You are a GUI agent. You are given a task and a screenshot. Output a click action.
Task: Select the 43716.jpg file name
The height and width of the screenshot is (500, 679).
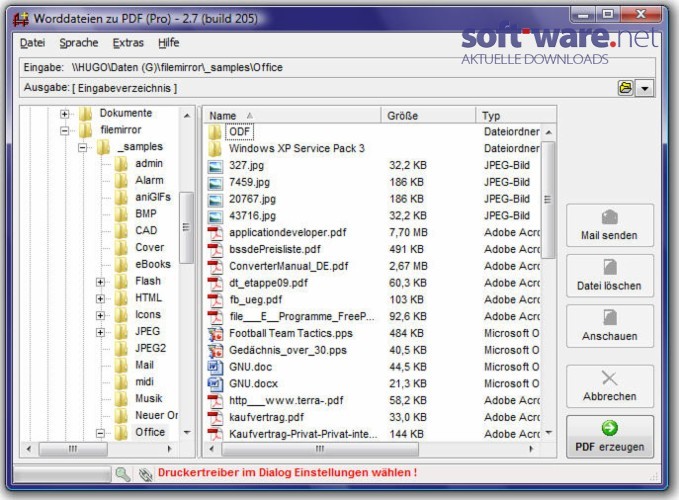click(252, 216)
